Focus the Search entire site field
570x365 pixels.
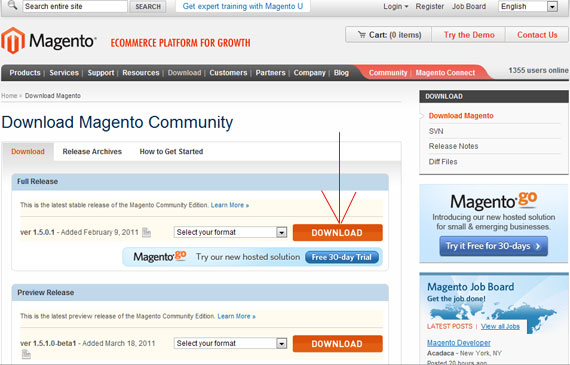click(x=75, y=6)
